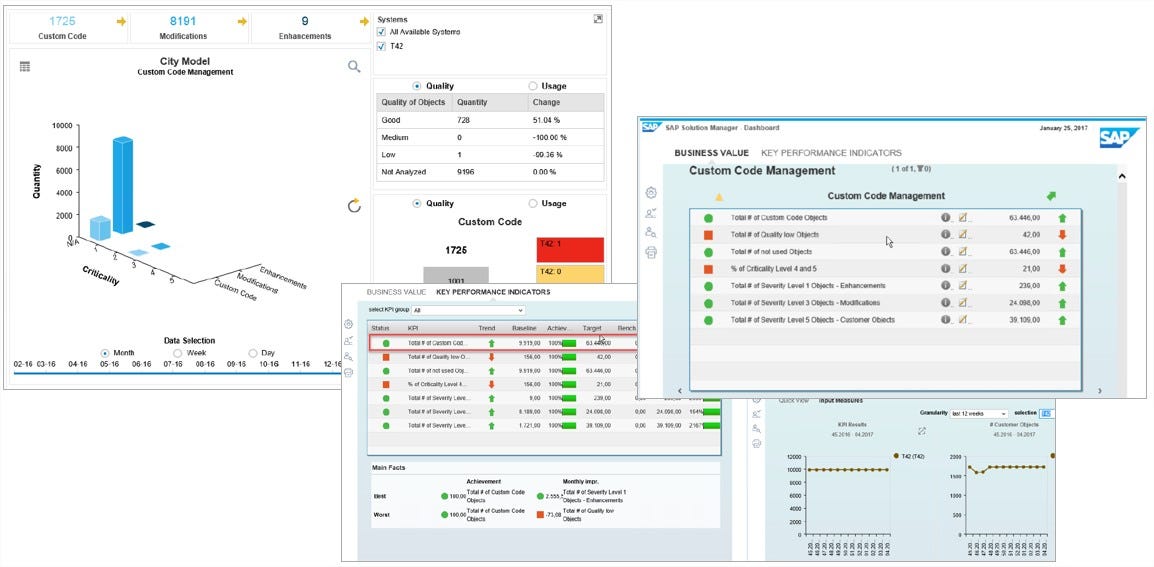Sort KPI table by Trend column header
1154x567 pixels.
(x=487, y=328)
